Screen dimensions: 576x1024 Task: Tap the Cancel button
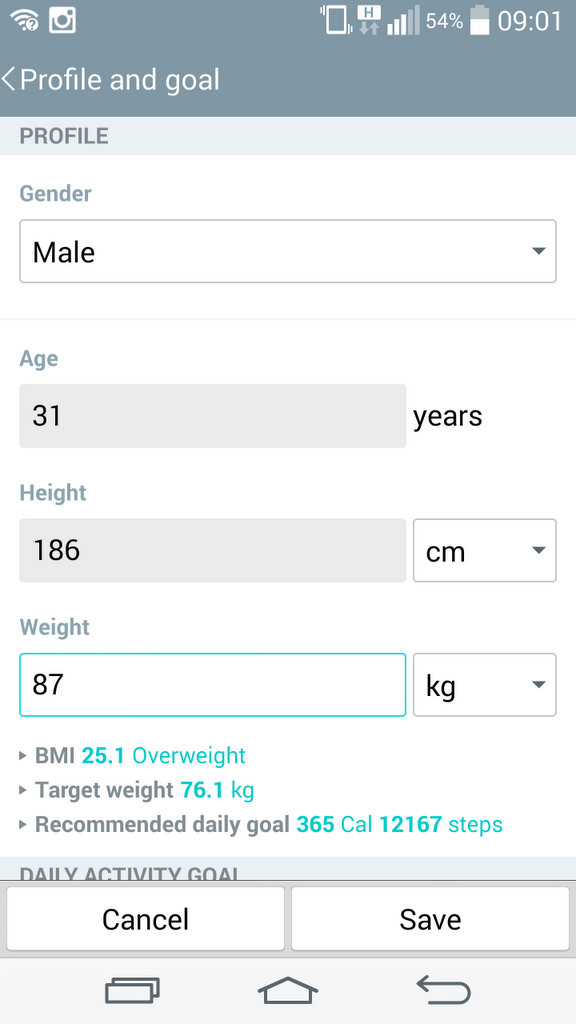click(x=146, y=919)
